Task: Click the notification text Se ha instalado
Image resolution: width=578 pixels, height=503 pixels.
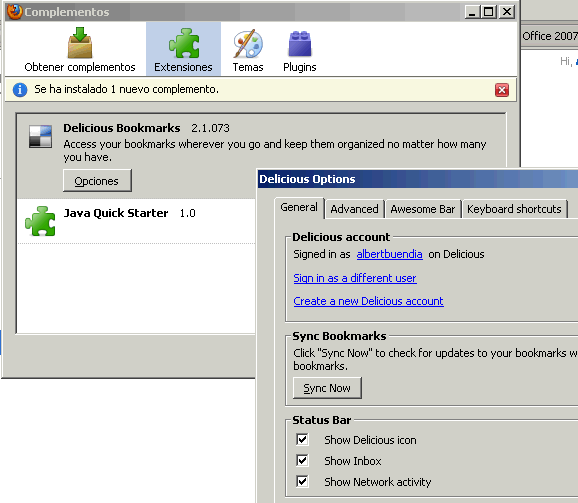Action: tap(126, 89)
